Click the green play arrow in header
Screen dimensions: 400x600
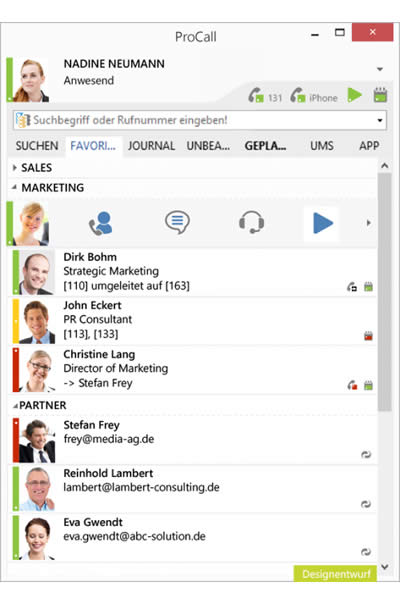pyautogui.click(x=354, y=95)
